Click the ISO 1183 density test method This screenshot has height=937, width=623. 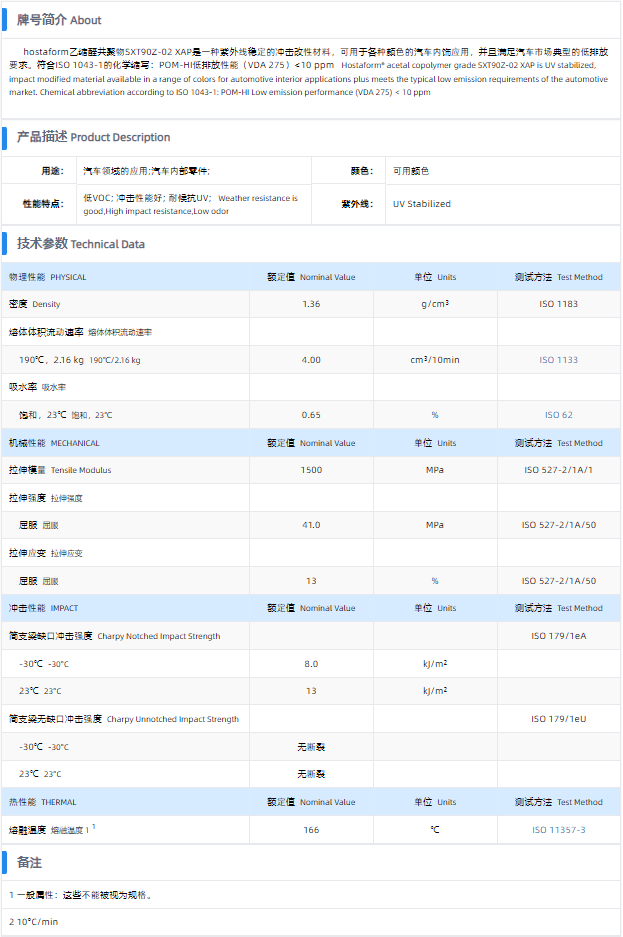558,304
